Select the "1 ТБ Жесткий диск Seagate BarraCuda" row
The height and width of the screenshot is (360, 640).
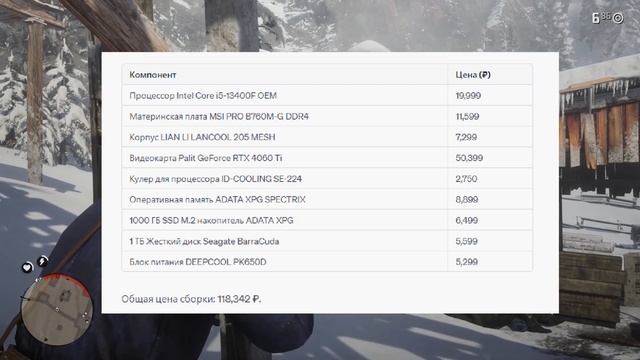[x=327, y=241]
